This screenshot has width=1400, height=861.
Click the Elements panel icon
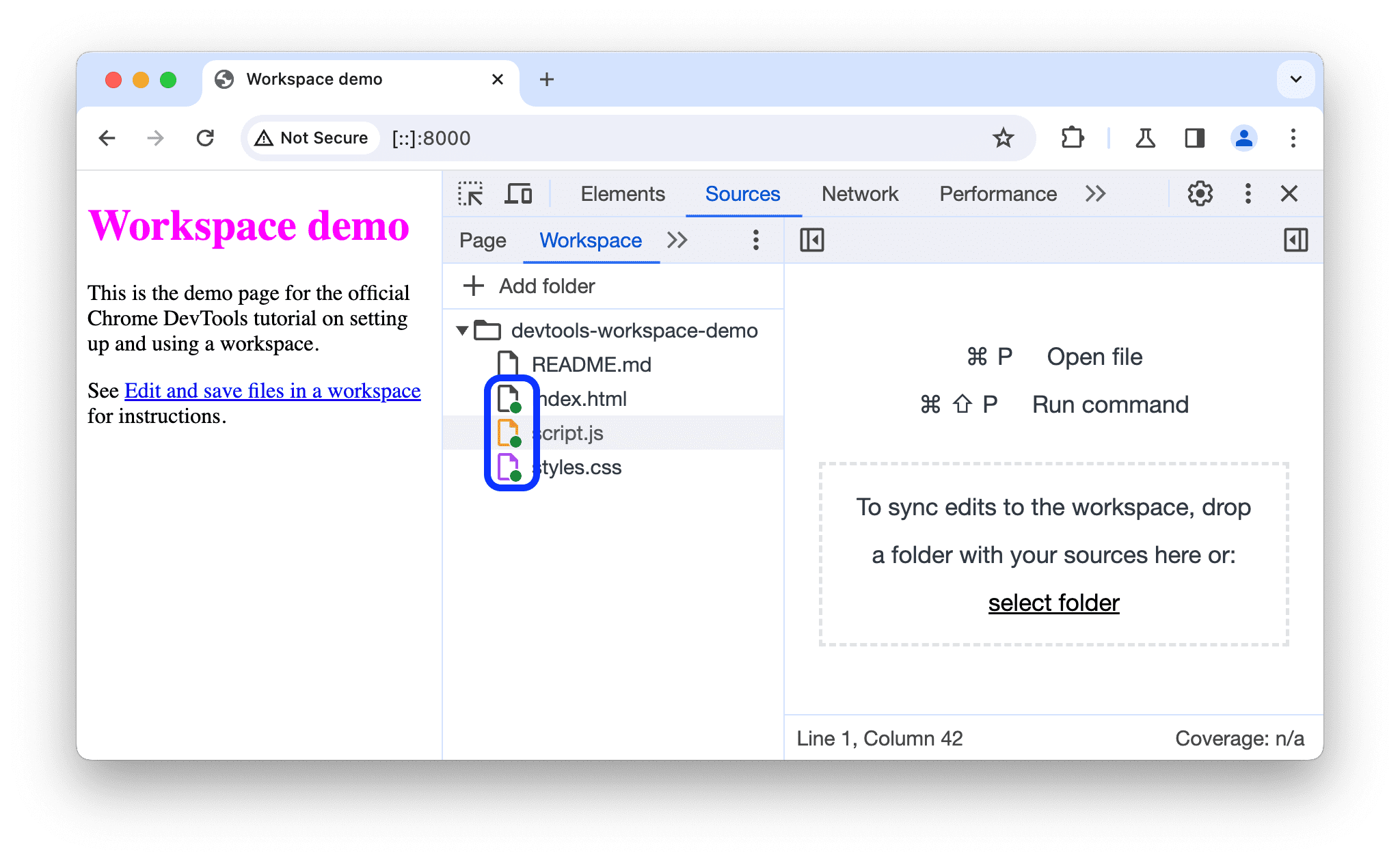623,193
